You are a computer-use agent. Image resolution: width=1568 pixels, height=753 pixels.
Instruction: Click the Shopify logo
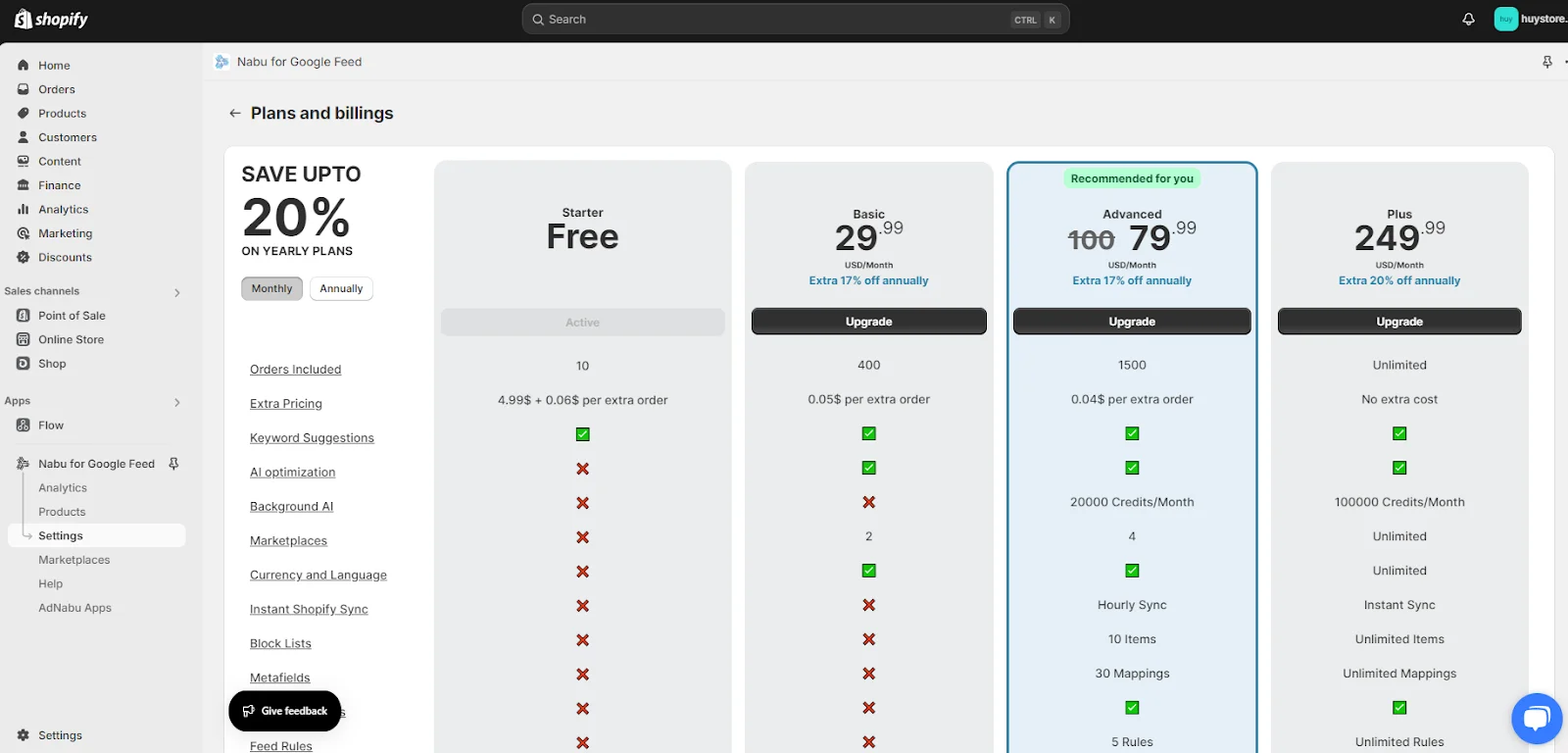pos(51,20)
